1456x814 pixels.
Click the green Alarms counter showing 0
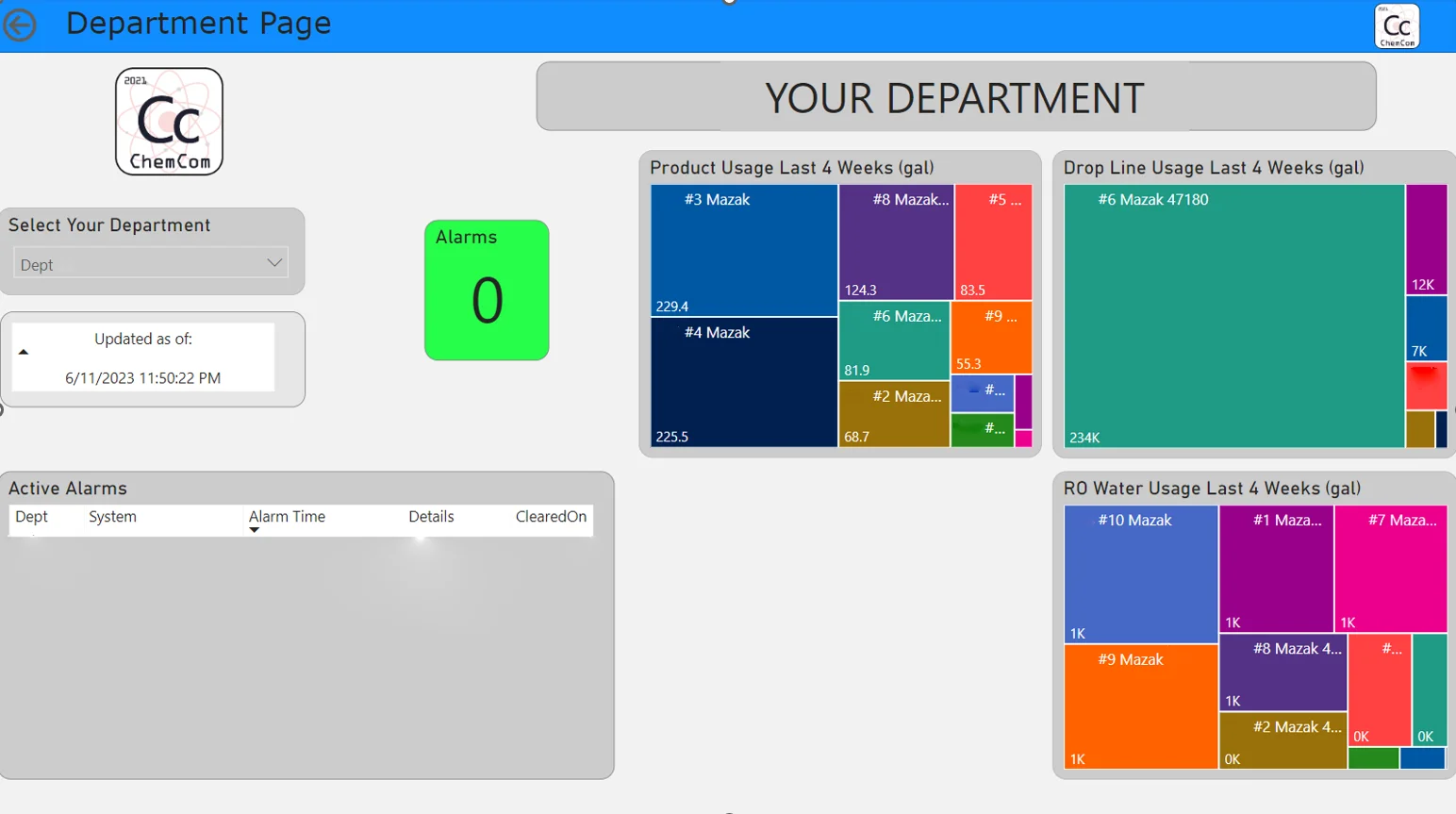pyautogui.click(x=487, y=290)
